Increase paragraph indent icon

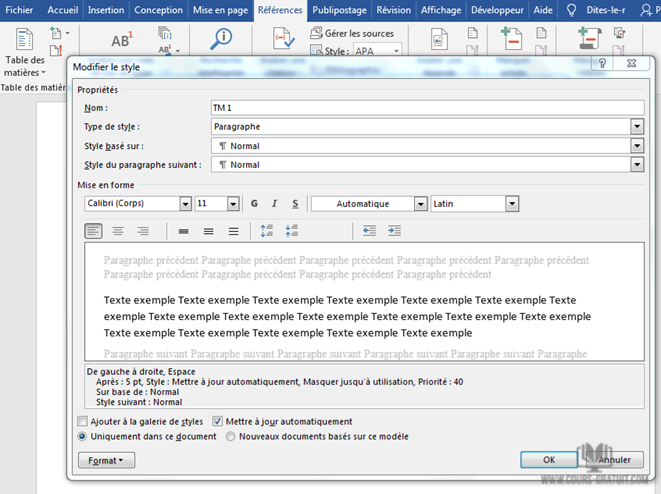point(394,231)
